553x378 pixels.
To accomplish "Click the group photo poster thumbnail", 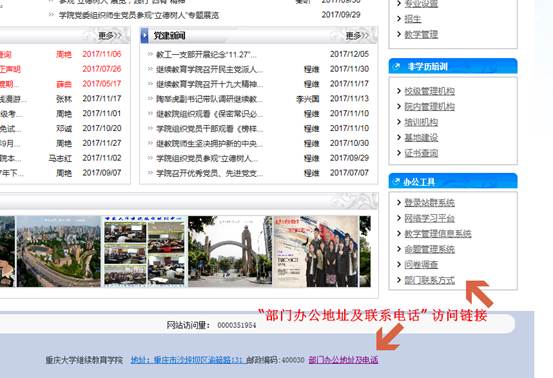I will 316,251.
